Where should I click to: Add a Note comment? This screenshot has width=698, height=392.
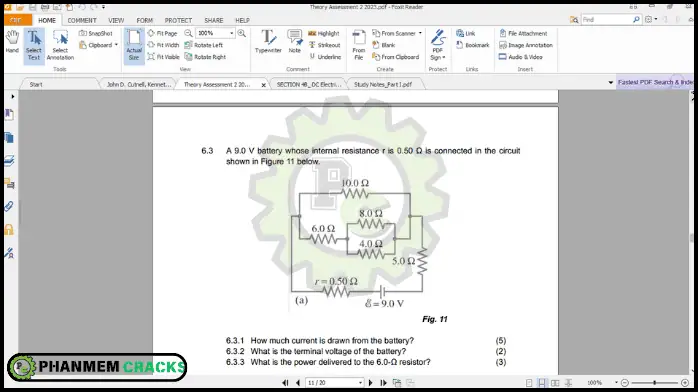pyautogui.click(x=295, y=42)
